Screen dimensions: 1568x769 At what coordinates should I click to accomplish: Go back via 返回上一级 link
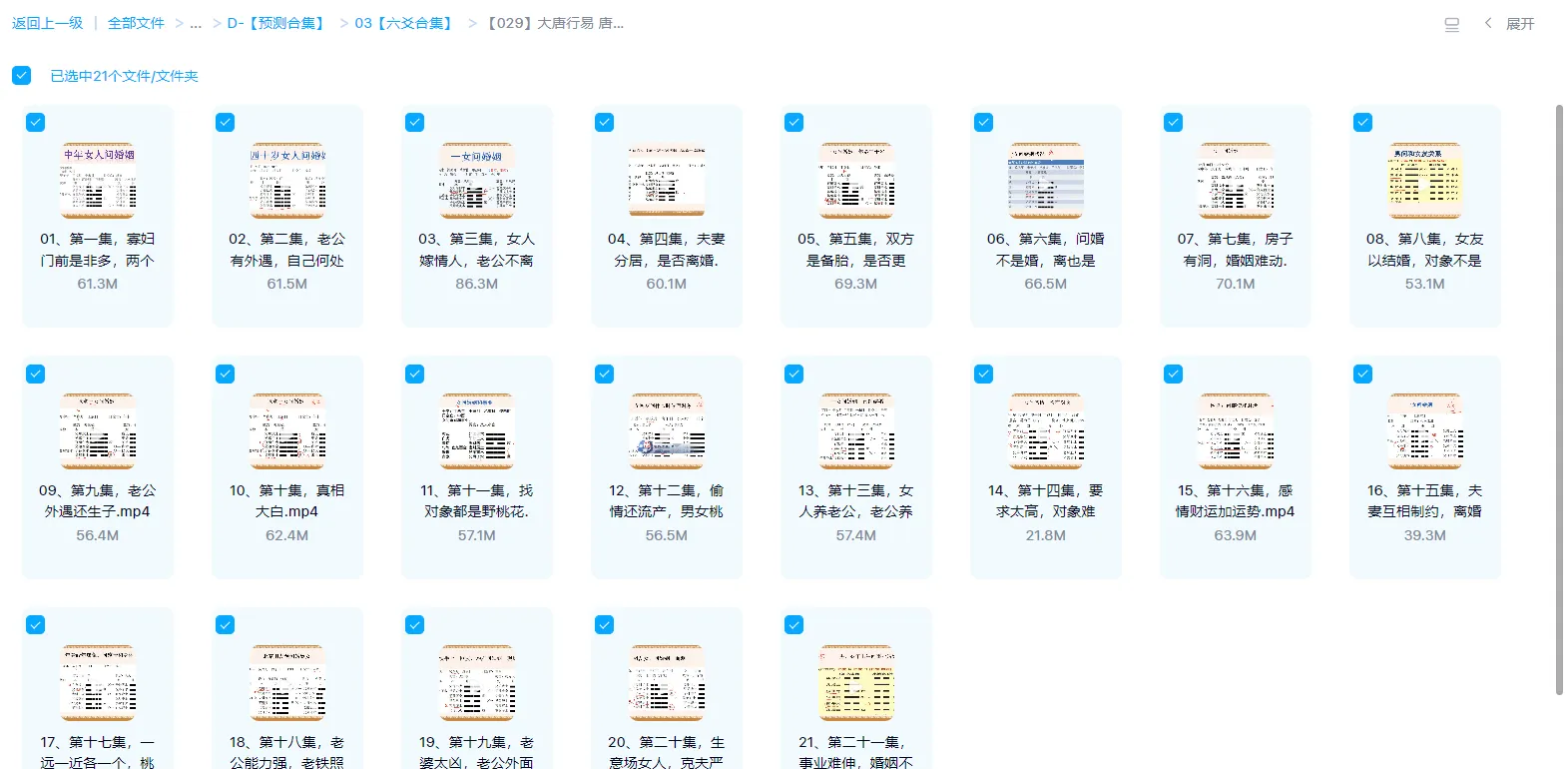tap(47, 23)
